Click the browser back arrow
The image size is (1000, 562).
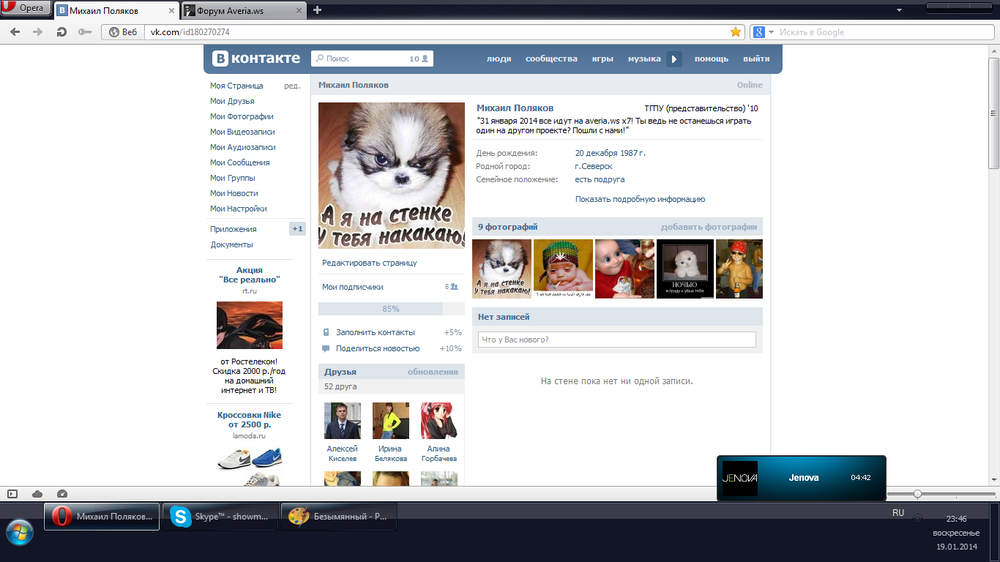[15, 32]
